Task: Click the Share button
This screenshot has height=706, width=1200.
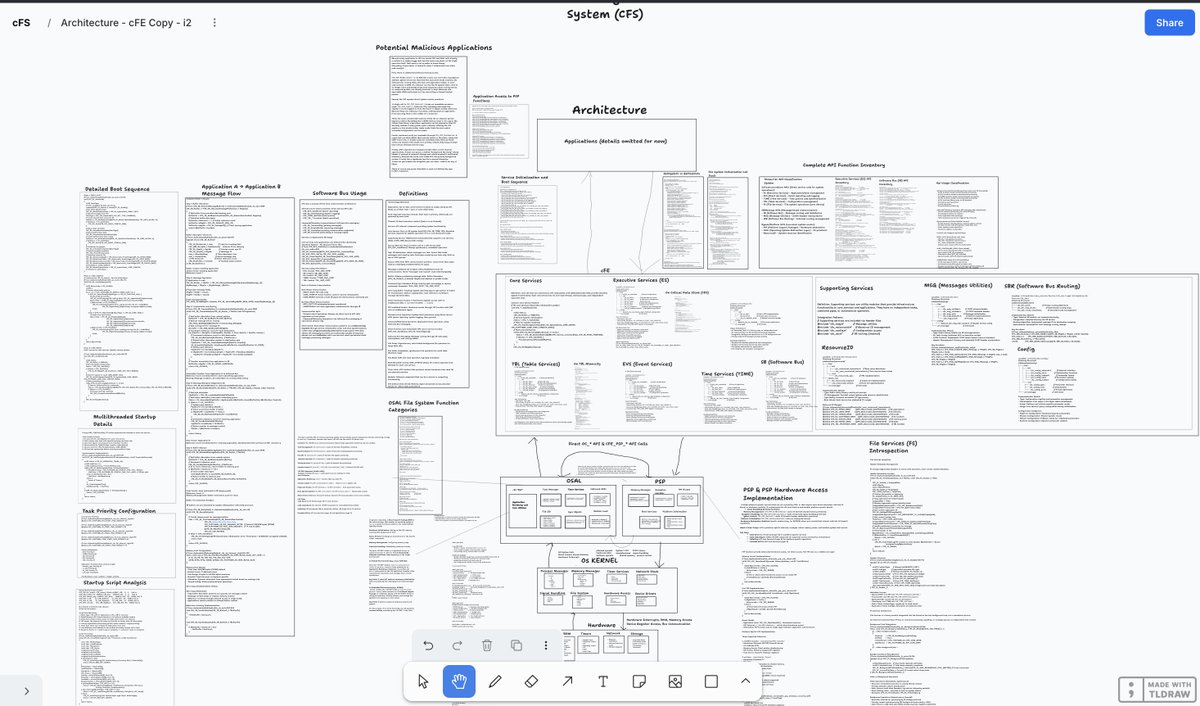Action: click(x=1169, y=22)
